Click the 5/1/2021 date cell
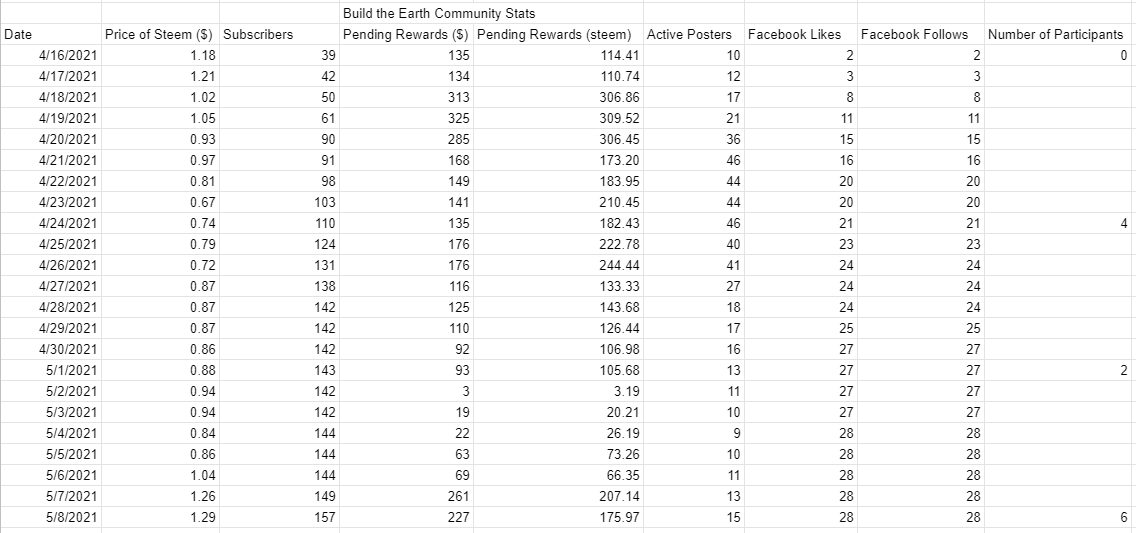This screenshot has height=533, width=1136. coord(51,370)
